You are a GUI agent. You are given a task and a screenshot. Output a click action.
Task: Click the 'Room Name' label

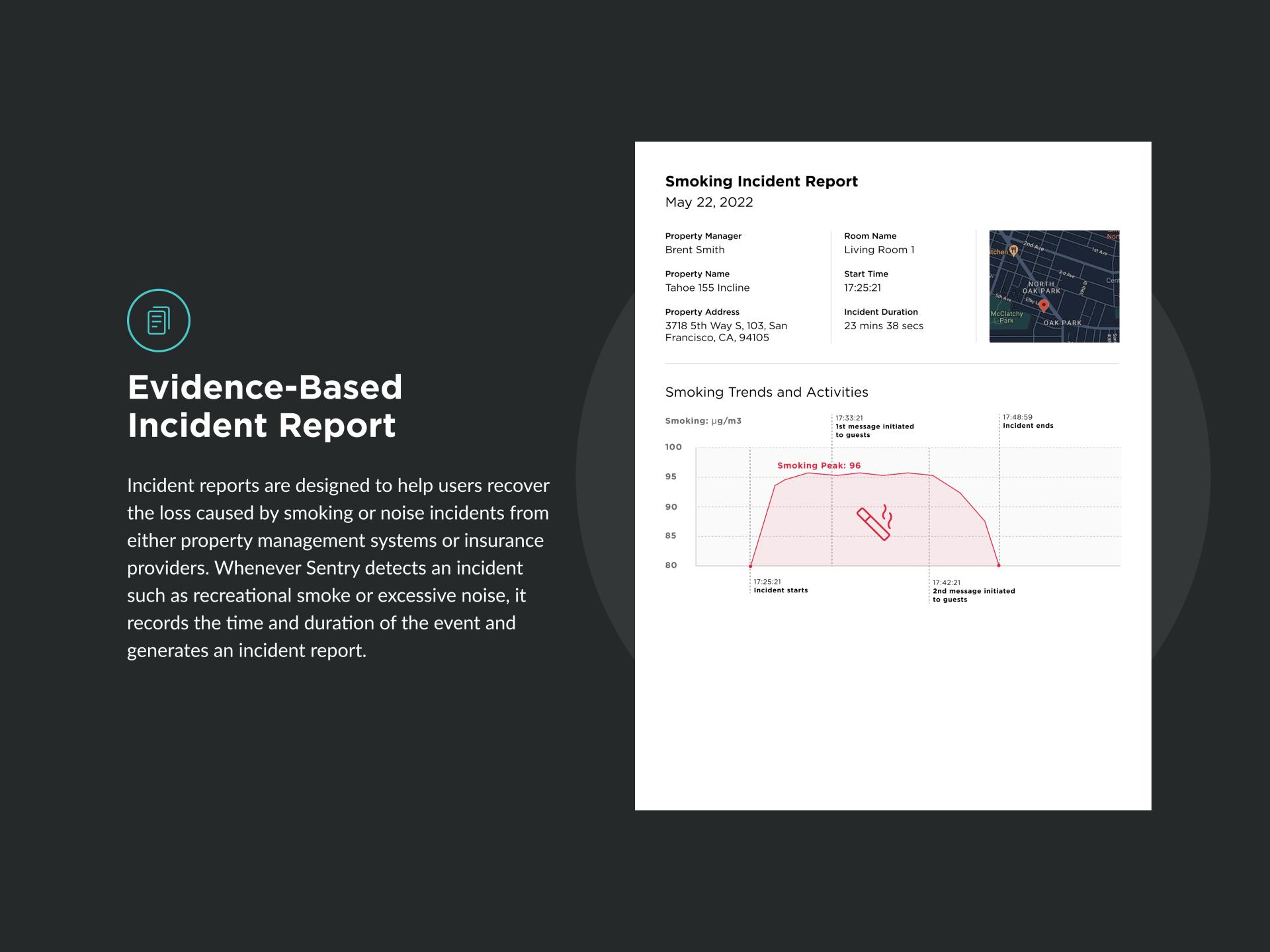[x=870, y=236]
